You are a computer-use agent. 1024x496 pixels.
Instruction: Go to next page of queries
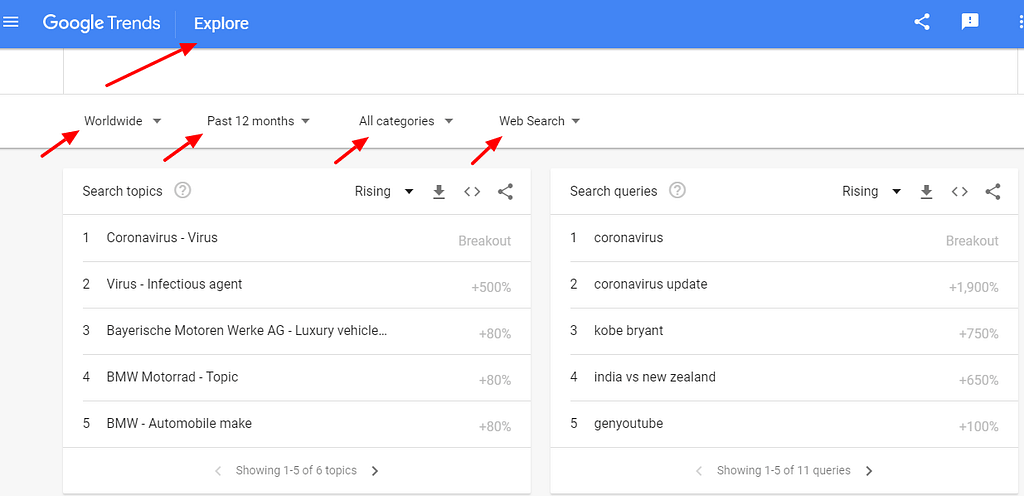click(x=869, y=471)
